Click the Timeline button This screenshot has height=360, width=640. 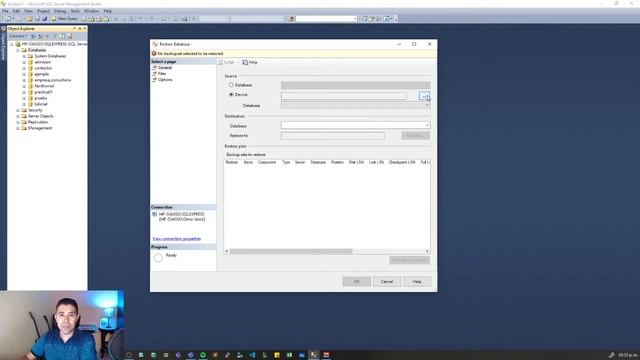tap(416, 136)
